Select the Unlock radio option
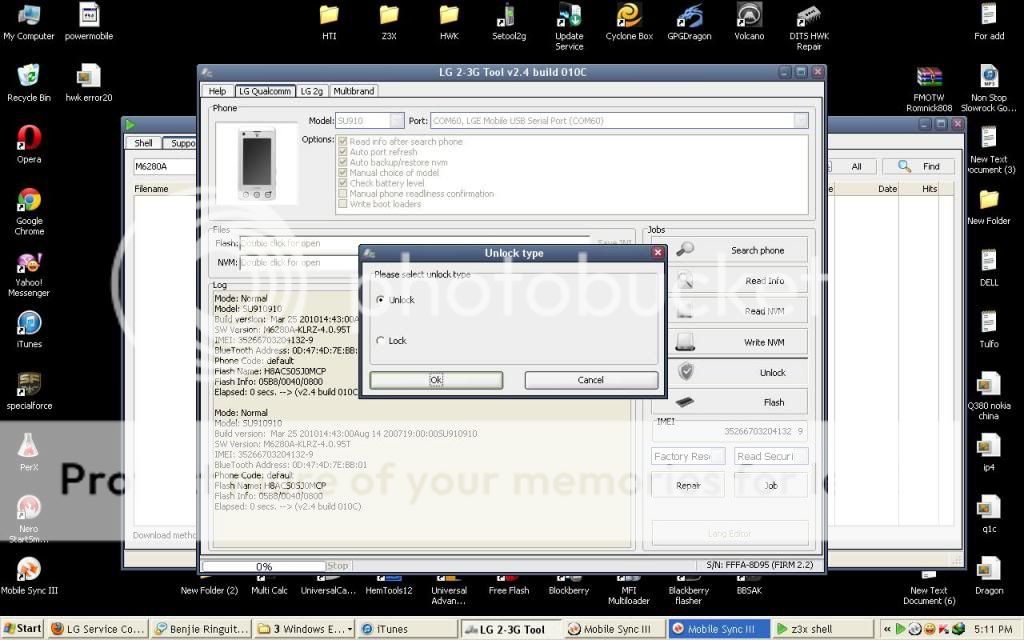1024x640 pixels. 380,300
